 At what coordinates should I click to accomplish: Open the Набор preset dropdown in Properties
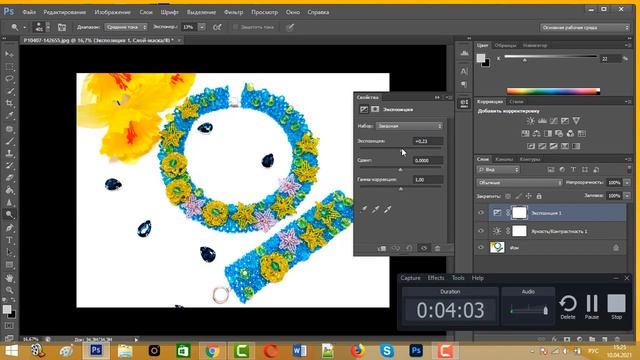point(409,126)
